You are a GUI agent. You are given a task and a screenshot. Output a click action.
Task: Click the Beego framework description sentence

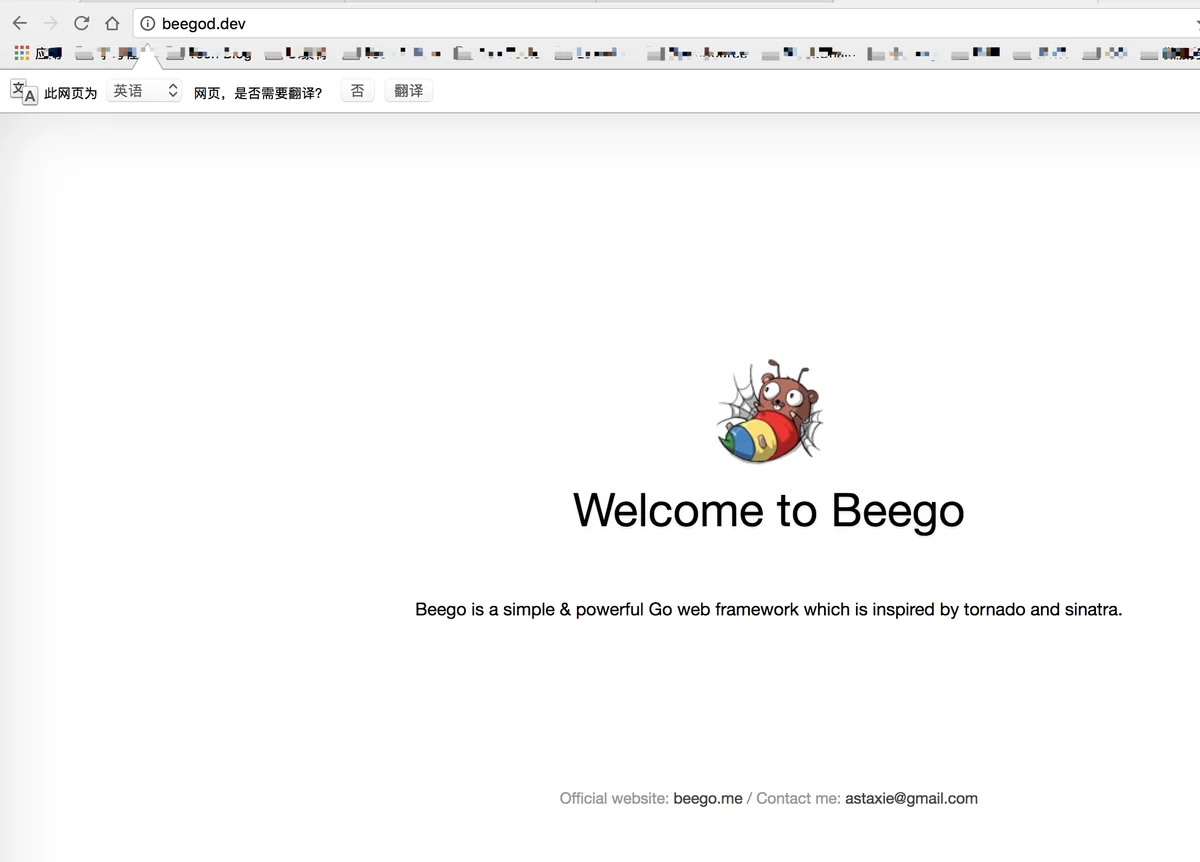769,609
